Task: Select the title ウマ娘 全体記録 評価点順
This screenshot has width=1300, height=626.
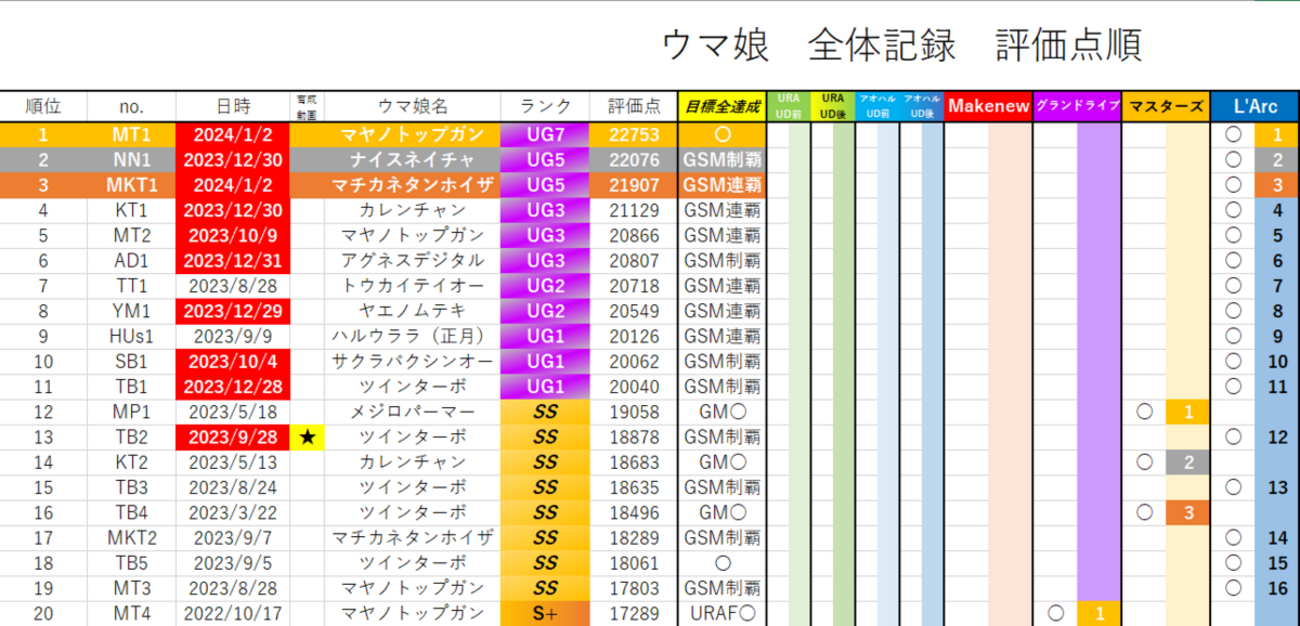Action: [x=902, y=45]
